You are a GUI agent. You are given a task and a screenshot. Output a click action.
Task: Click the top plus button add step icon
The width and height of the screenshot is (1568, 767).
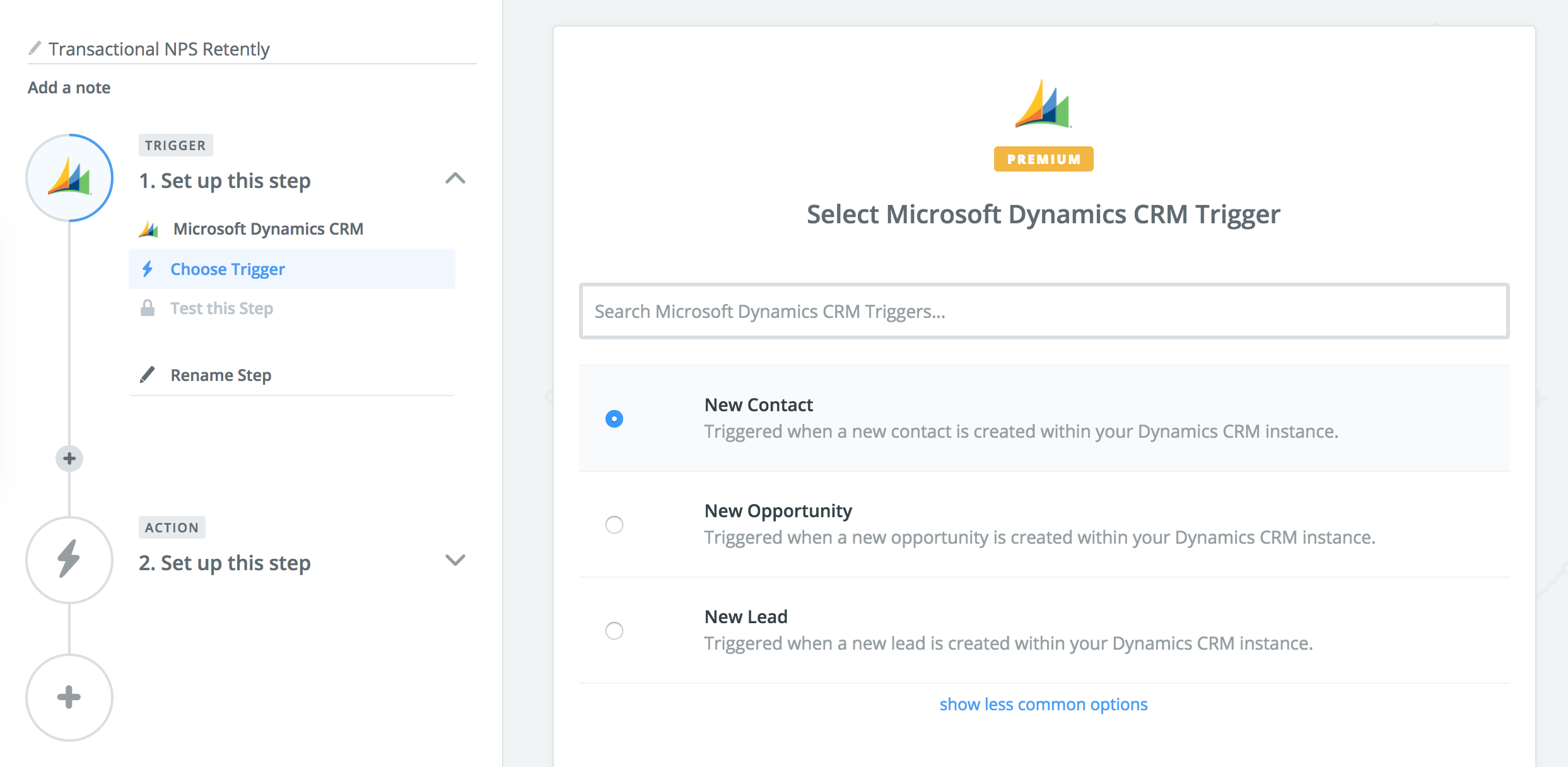point(67,458)
